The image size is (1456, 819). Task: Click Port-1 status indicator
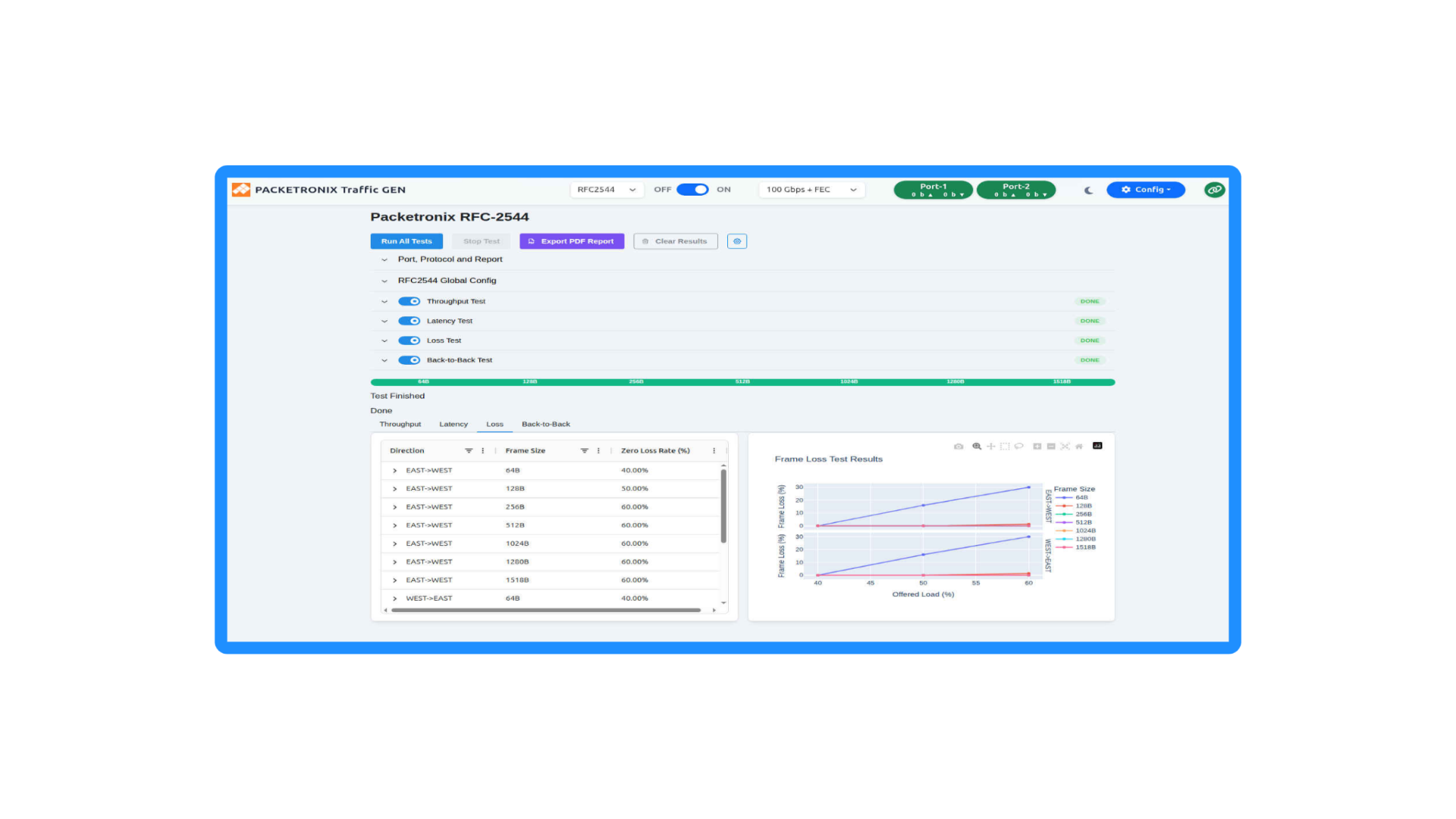(934, 190)
